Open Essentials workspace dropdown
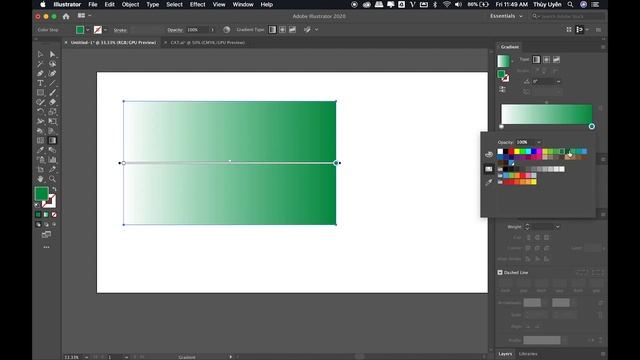This screenshot has width=640, height=360. [507, 16]
